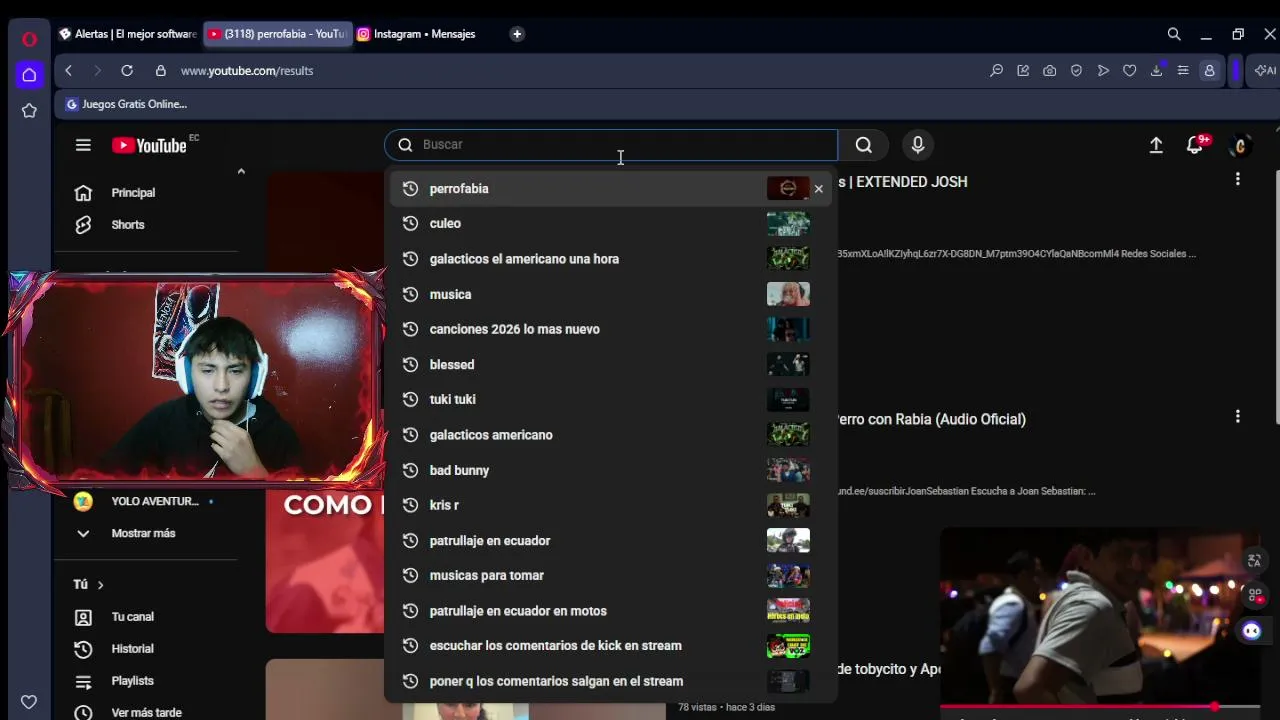Image resolution: width=1280 pixels, height=720 pixels.
Task: Go back to the previous page
Action: 68,71
